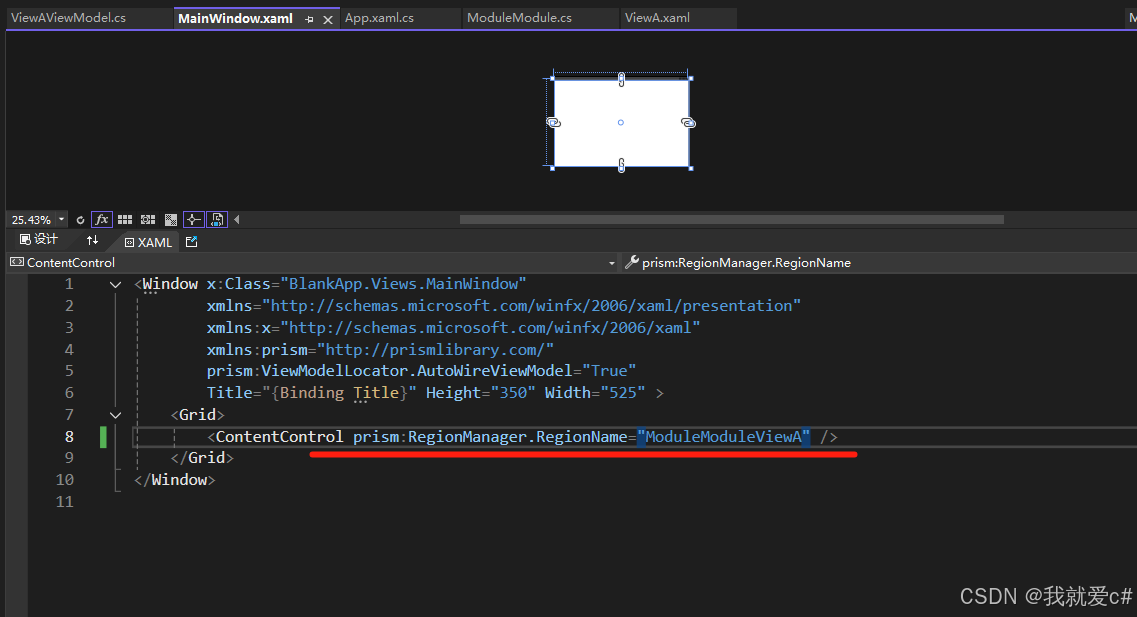Unpin the MainWindow.xaml tab
This screenshot has height=617, width=1137.
(310, 18)
